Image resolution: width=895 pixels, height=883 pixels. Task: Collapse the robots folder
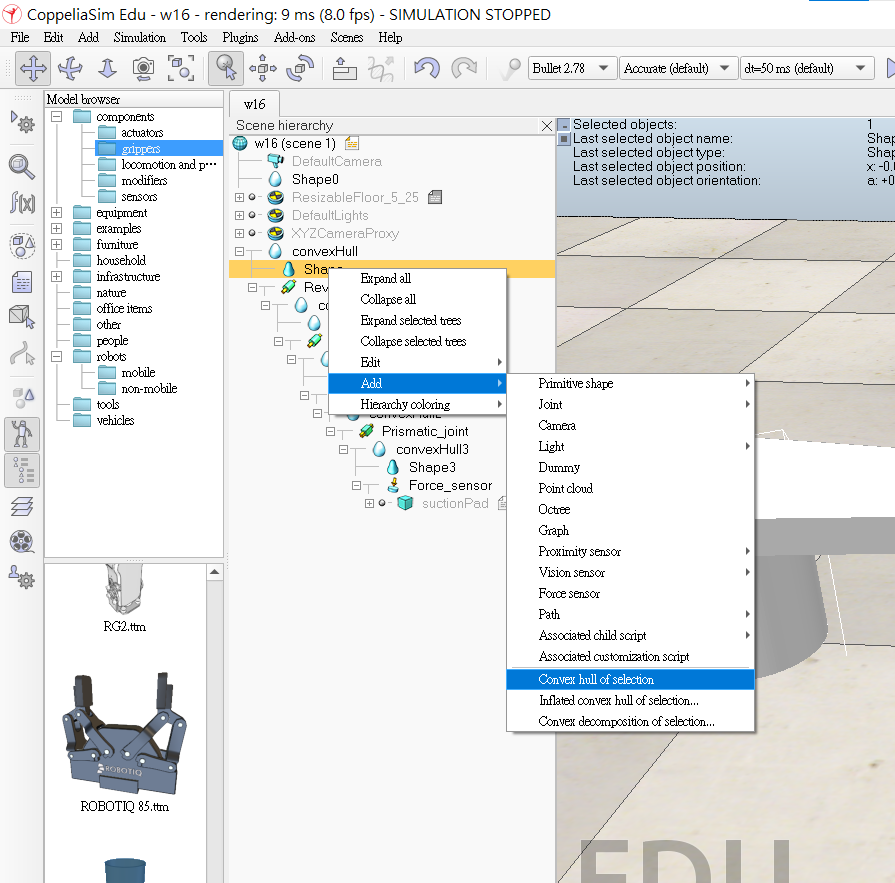[57, 356]
